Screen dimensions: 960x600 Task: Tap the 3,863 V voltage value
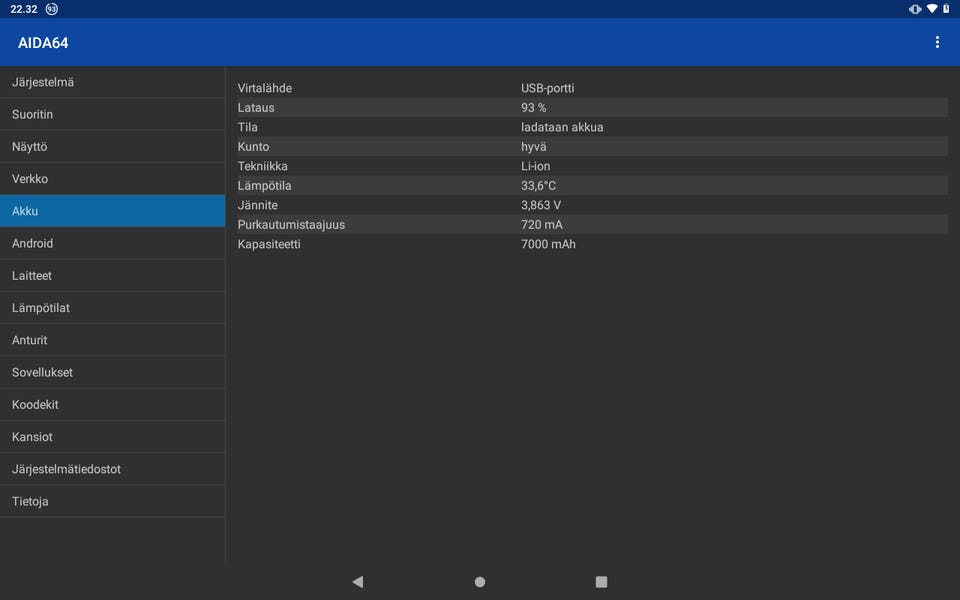(x=541, y=205)
